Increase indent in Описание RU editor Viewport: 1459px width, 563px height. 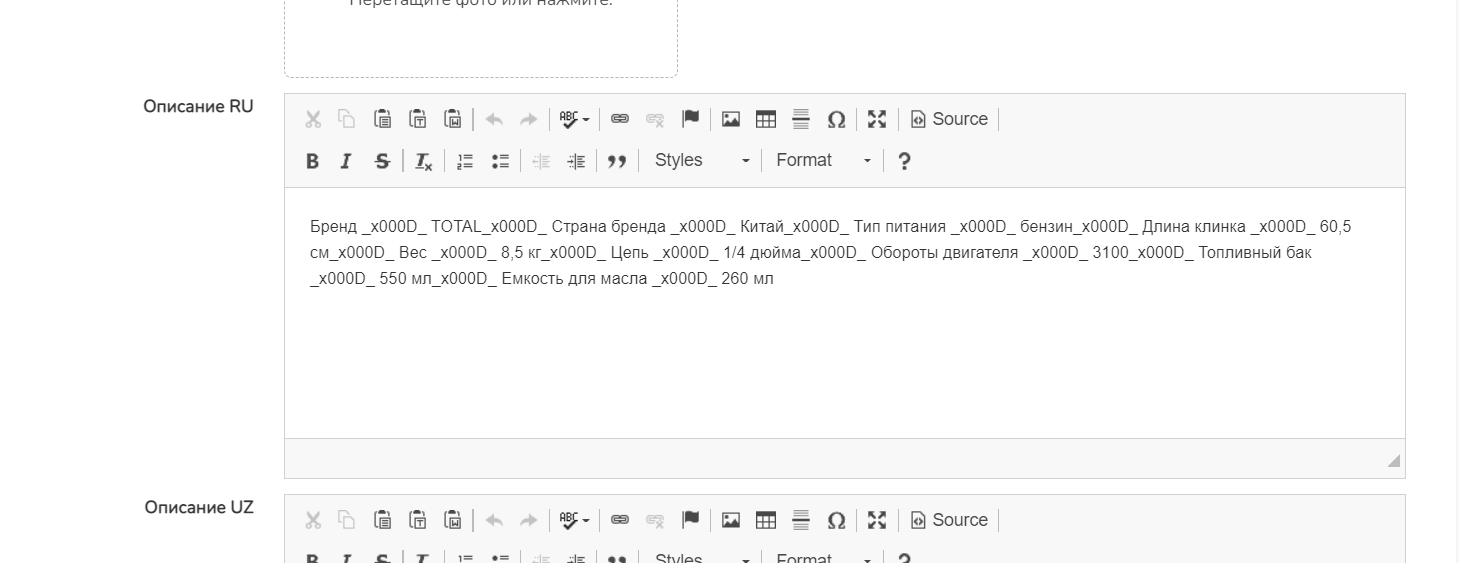coord(576,161)
